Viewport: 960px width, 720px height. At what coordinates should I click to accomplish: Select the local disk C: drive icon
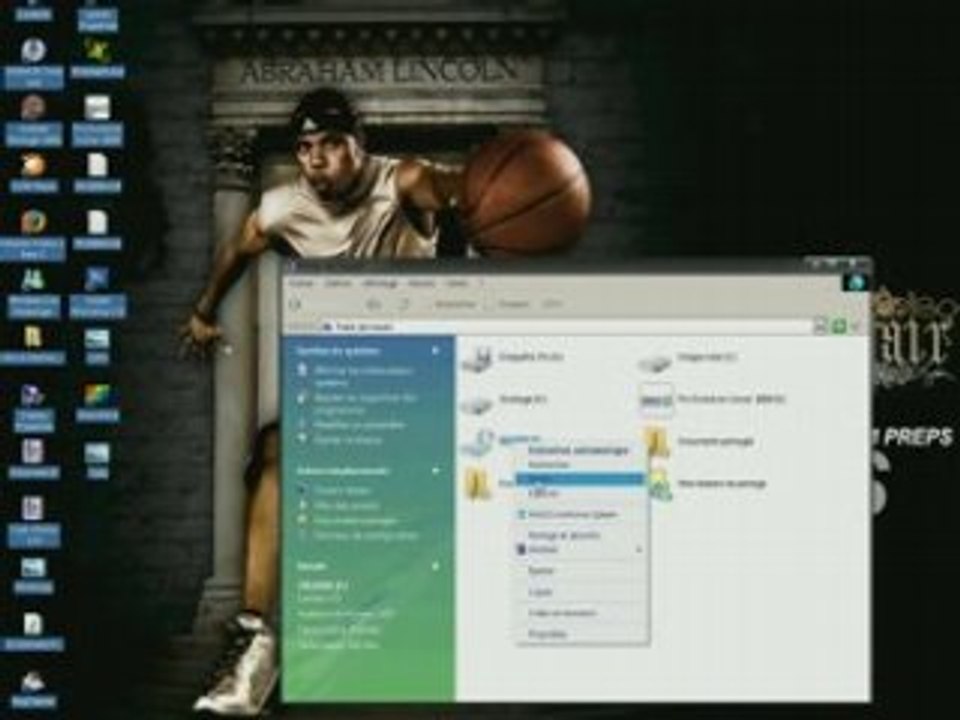pos(655,362)
